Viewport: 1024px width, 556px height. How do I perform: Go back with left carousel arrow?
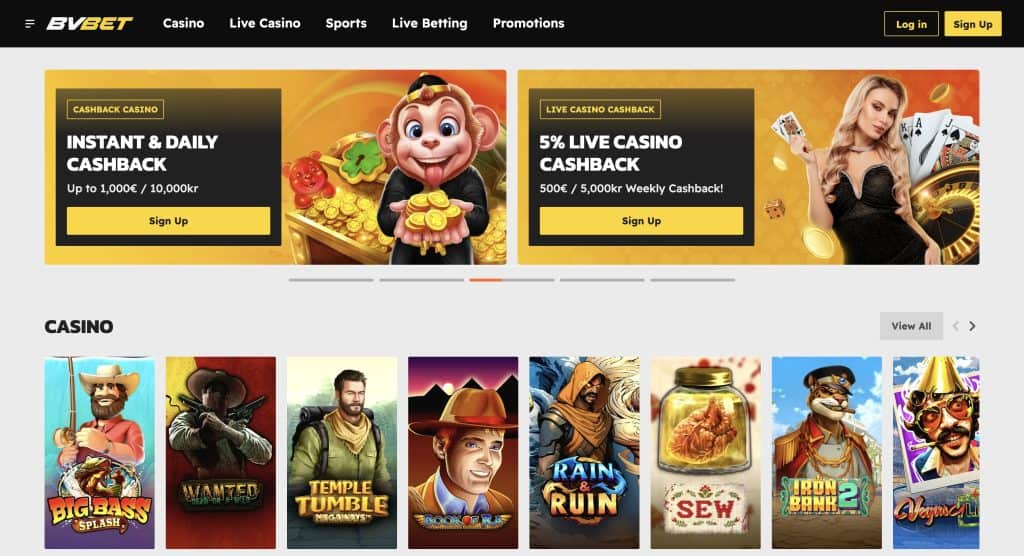(x=955, y=326)
